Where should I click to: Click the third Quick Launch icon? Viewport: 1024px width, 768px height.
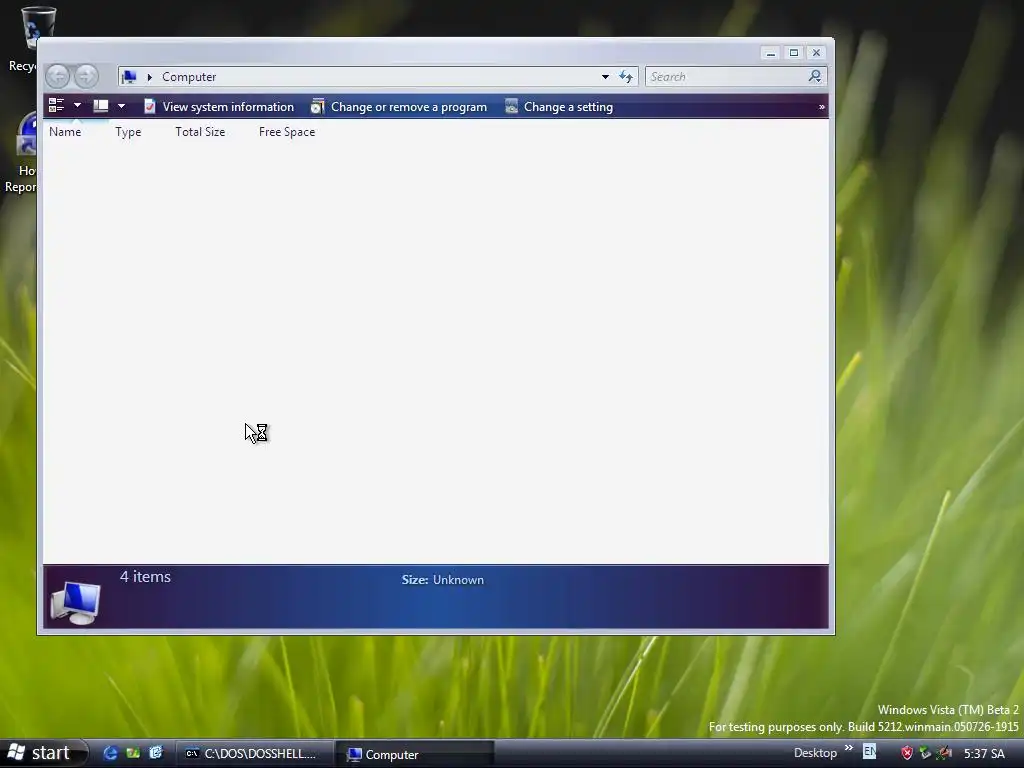pos(155,753)
